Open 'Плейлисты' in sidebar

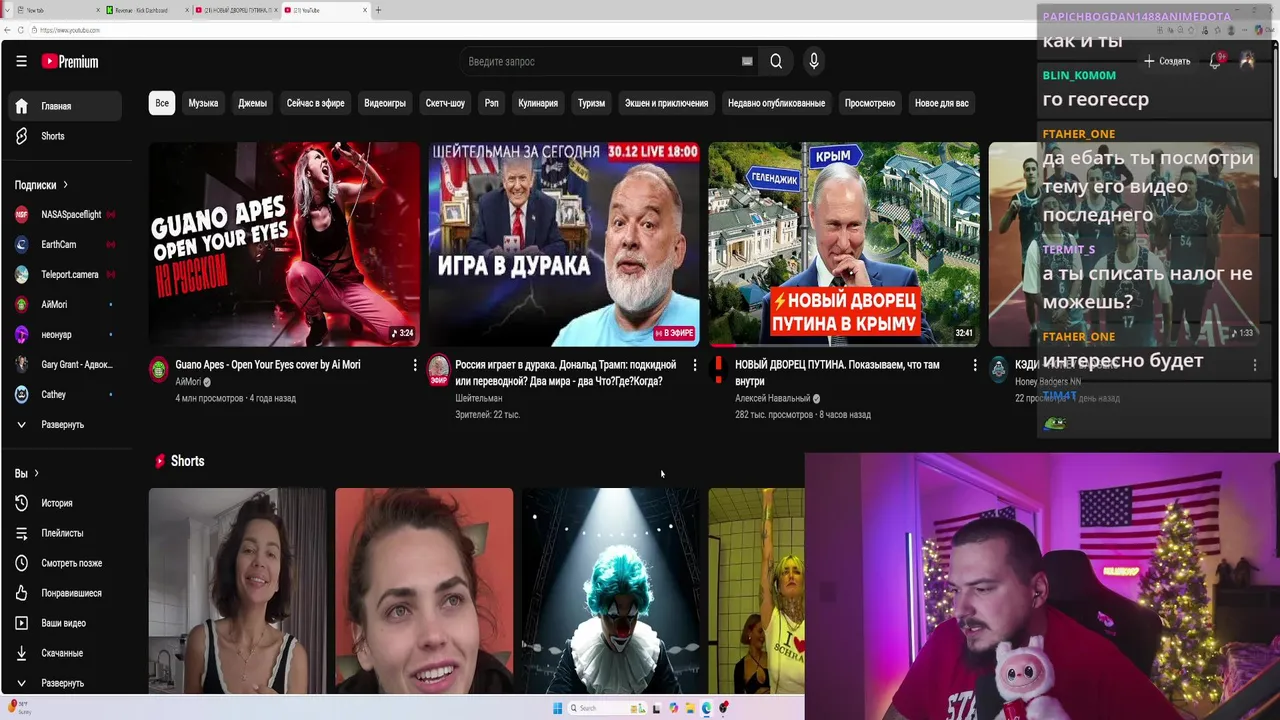(65, 533)
